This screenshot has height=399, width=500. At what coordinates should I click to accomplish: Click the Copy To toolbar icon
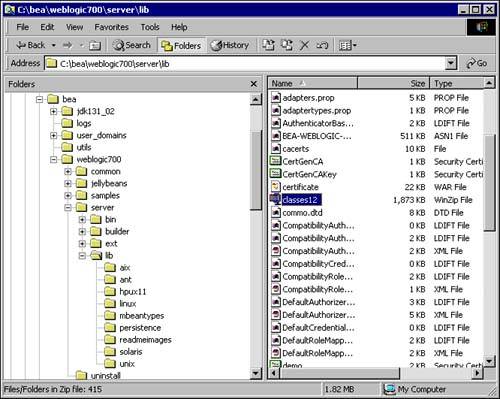point(287,45)
